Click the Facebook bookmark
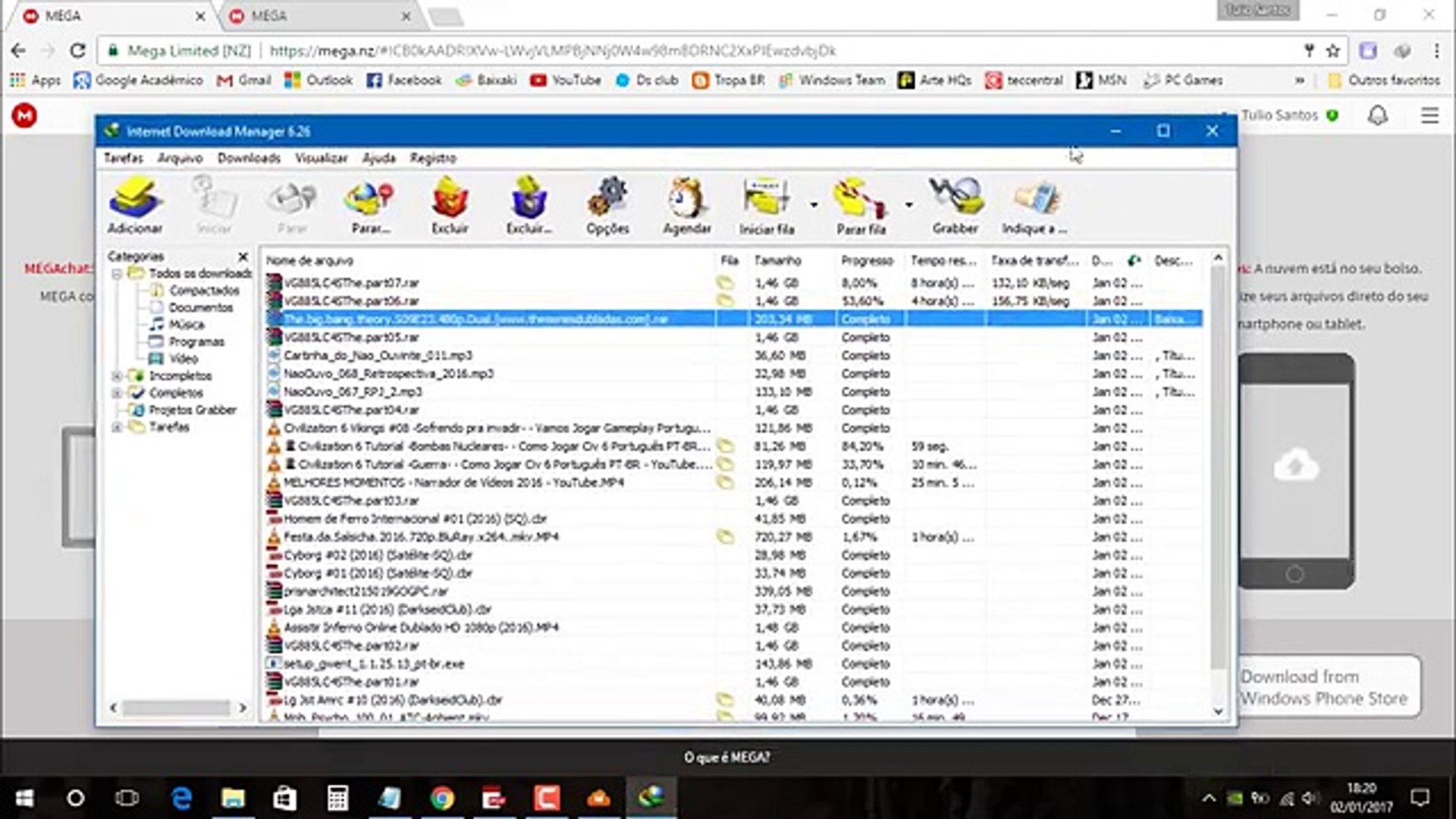Screen dimensions: 1456x819 pyautogui.click(x=404, y=80)
